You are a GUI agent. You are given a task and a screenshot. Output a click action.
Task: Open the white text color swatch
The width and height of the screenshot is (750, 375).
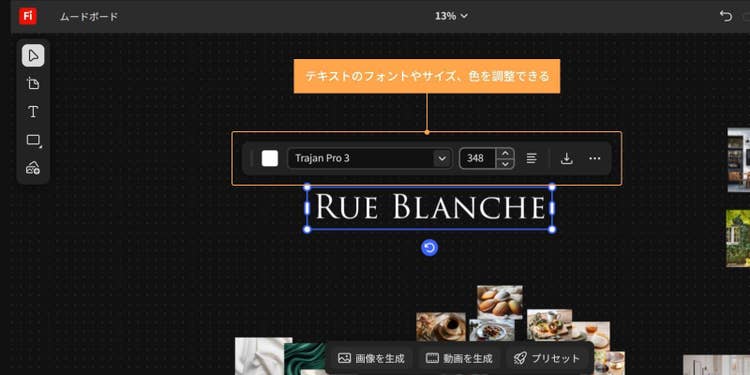[x=270, y=158]
